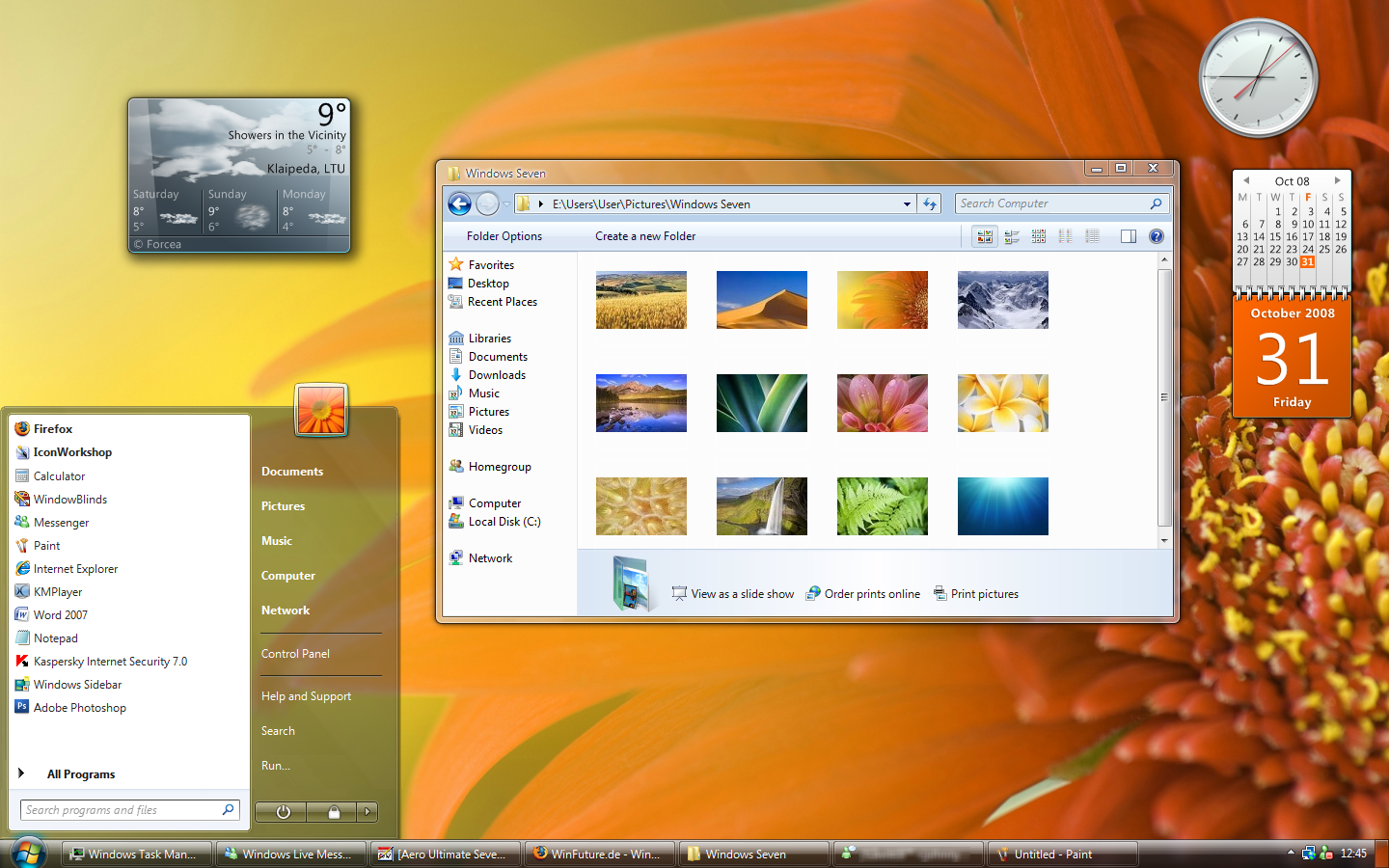Switch to Windows Task Manager taskbar button
The height and width of the screenshot is (868, 1389).
[137, 854]
